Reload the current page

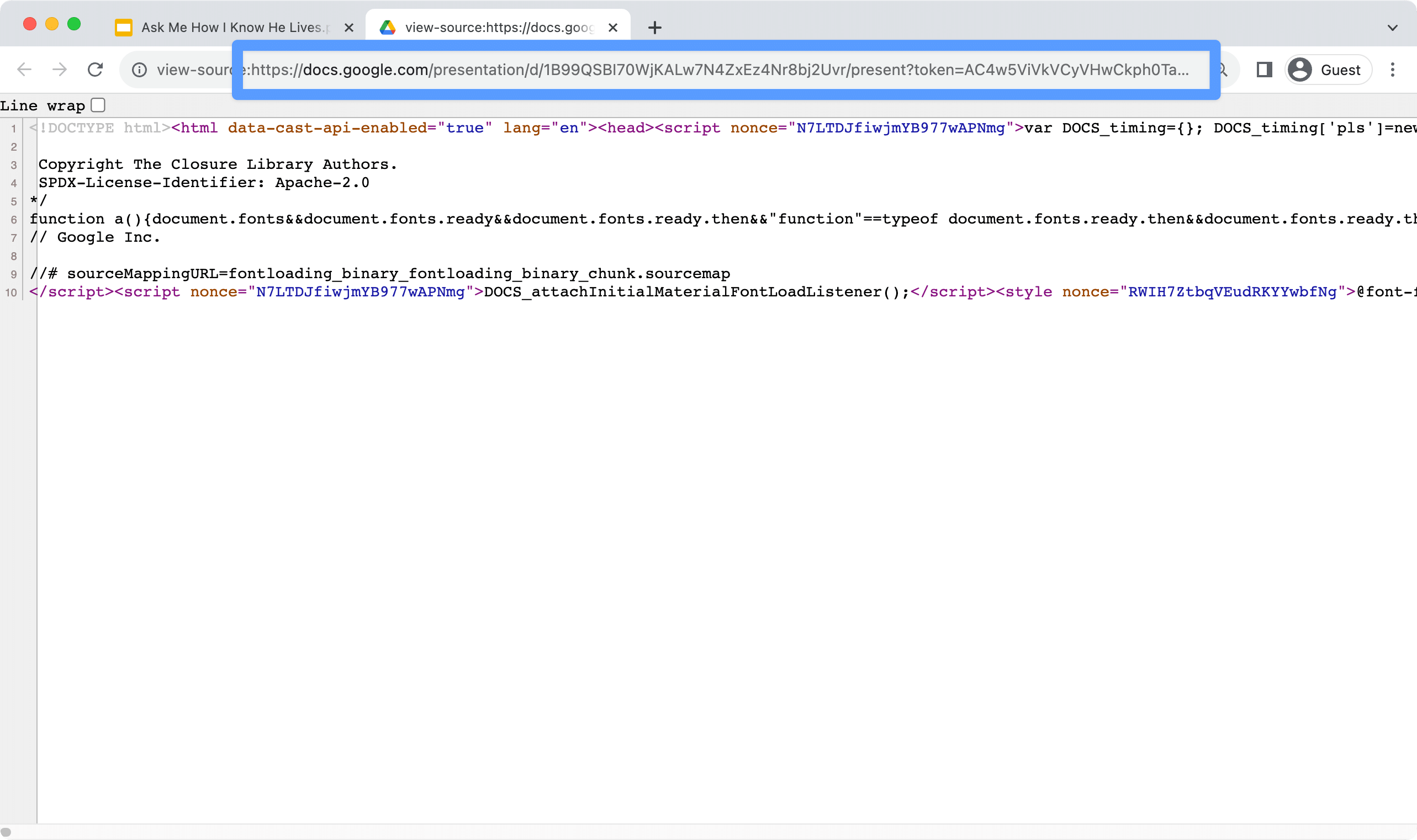(x=95, y=70)
